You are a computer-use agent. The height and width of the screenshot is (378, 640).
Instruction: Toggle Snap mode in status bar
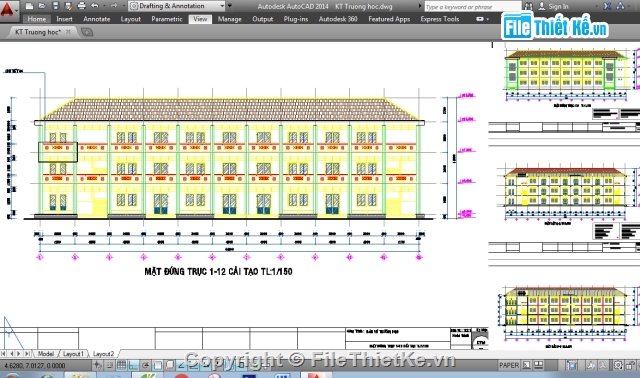tap(109, 365)
